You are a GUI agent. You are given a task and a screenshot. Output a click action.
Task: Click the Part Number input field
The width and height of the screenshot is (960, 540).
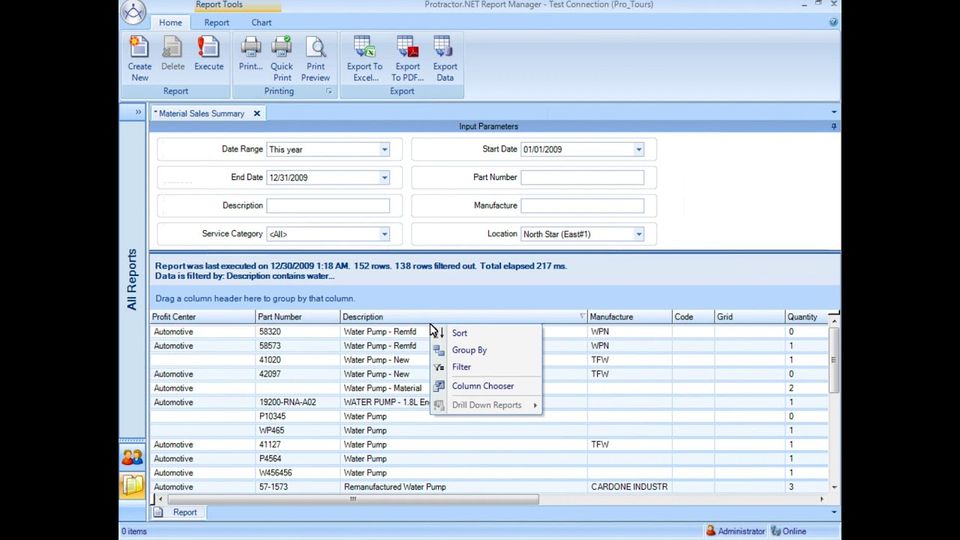[x=582, y=178]
